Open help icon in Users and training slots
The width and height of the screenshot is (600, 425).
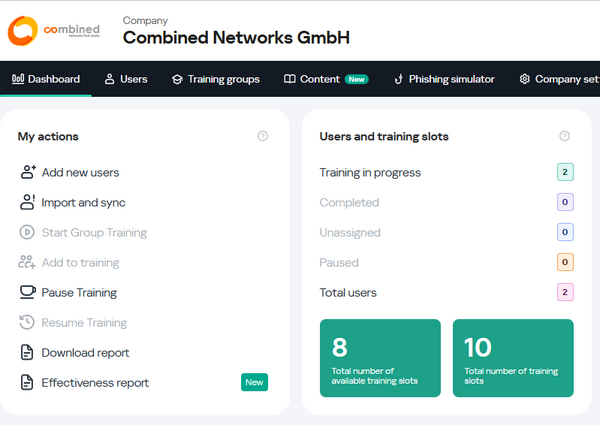(x=564, y=136)
